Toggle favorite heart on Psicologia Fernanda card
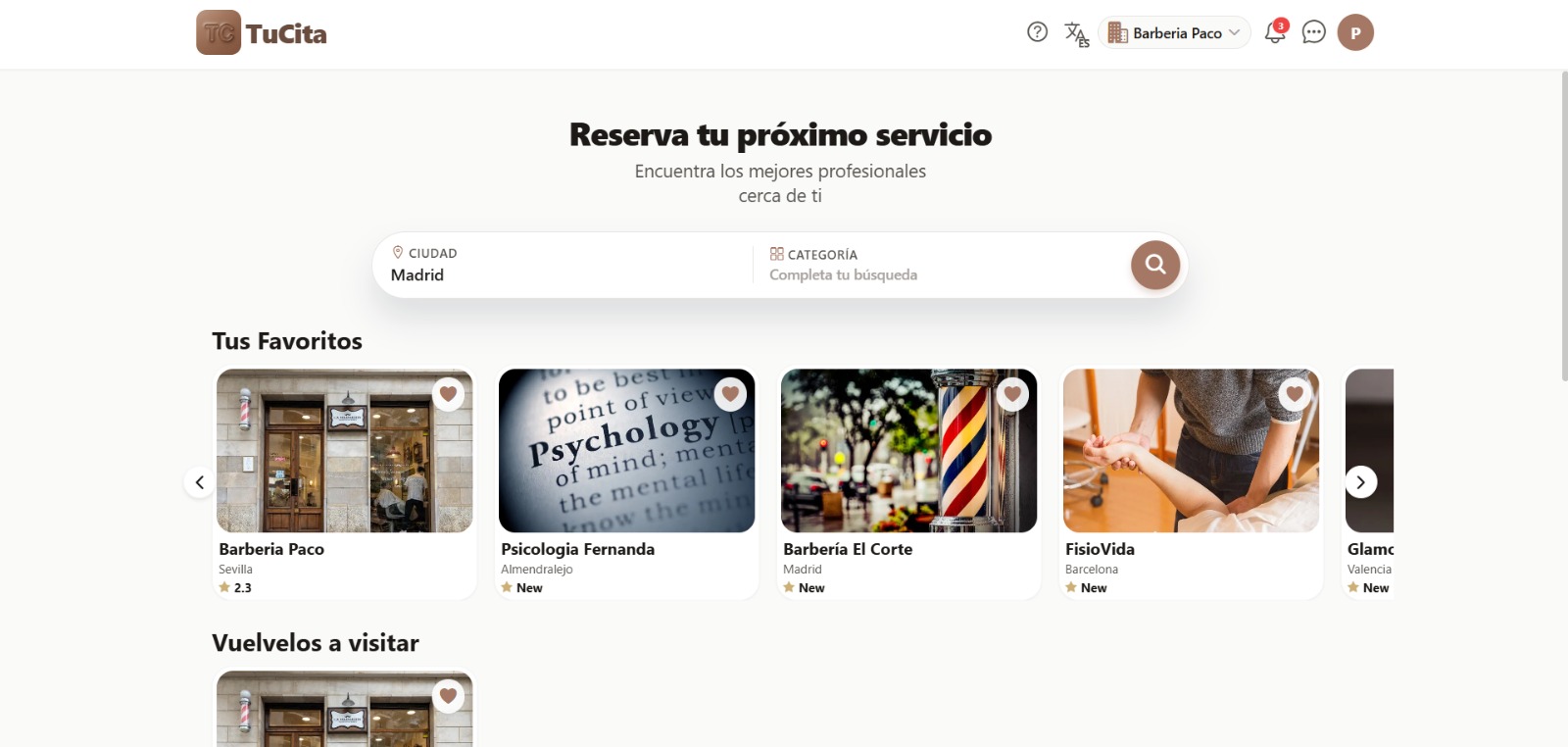 point(730,394)
